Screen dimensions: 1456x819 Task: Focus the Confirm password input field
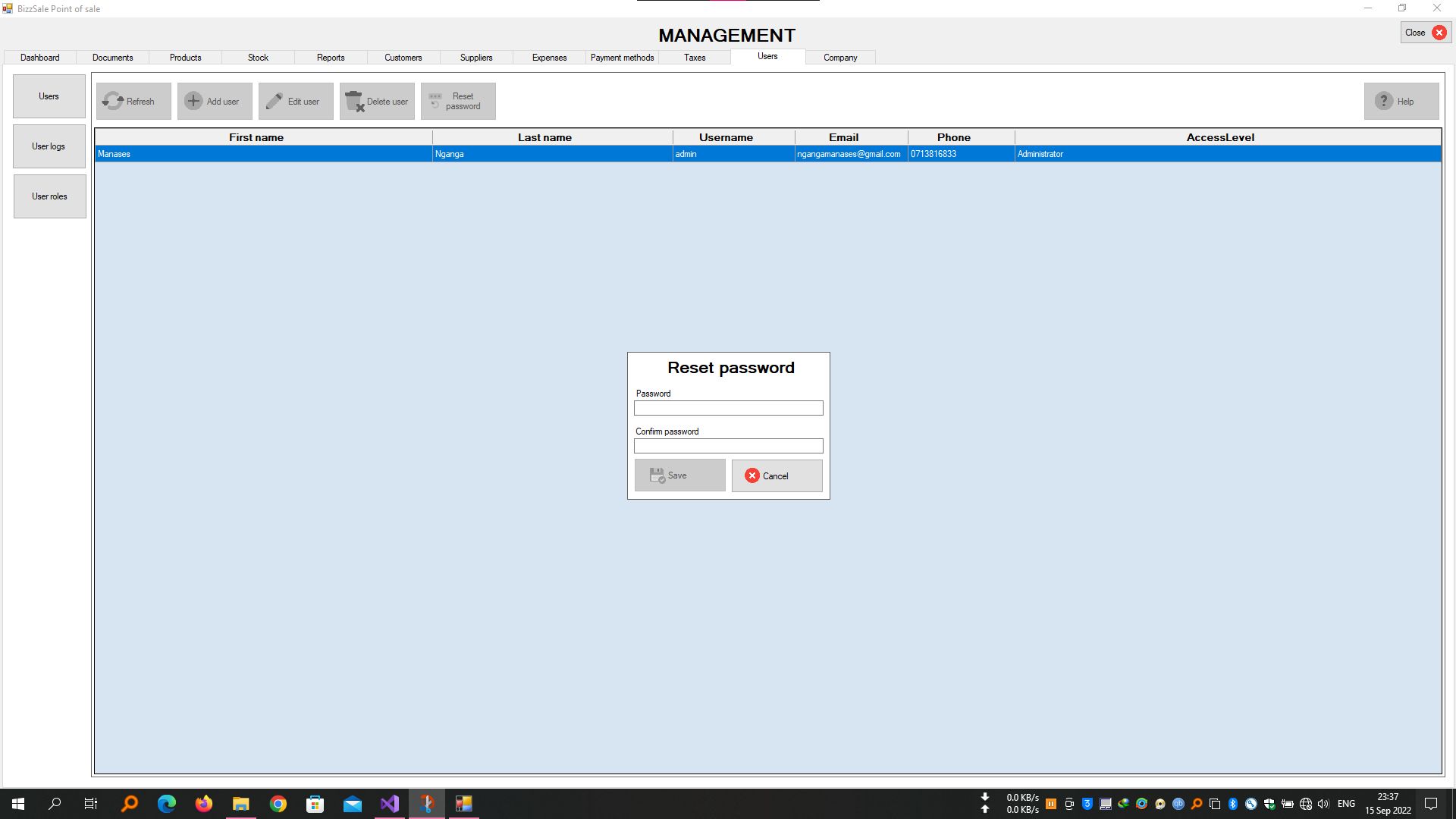point(728,446)
